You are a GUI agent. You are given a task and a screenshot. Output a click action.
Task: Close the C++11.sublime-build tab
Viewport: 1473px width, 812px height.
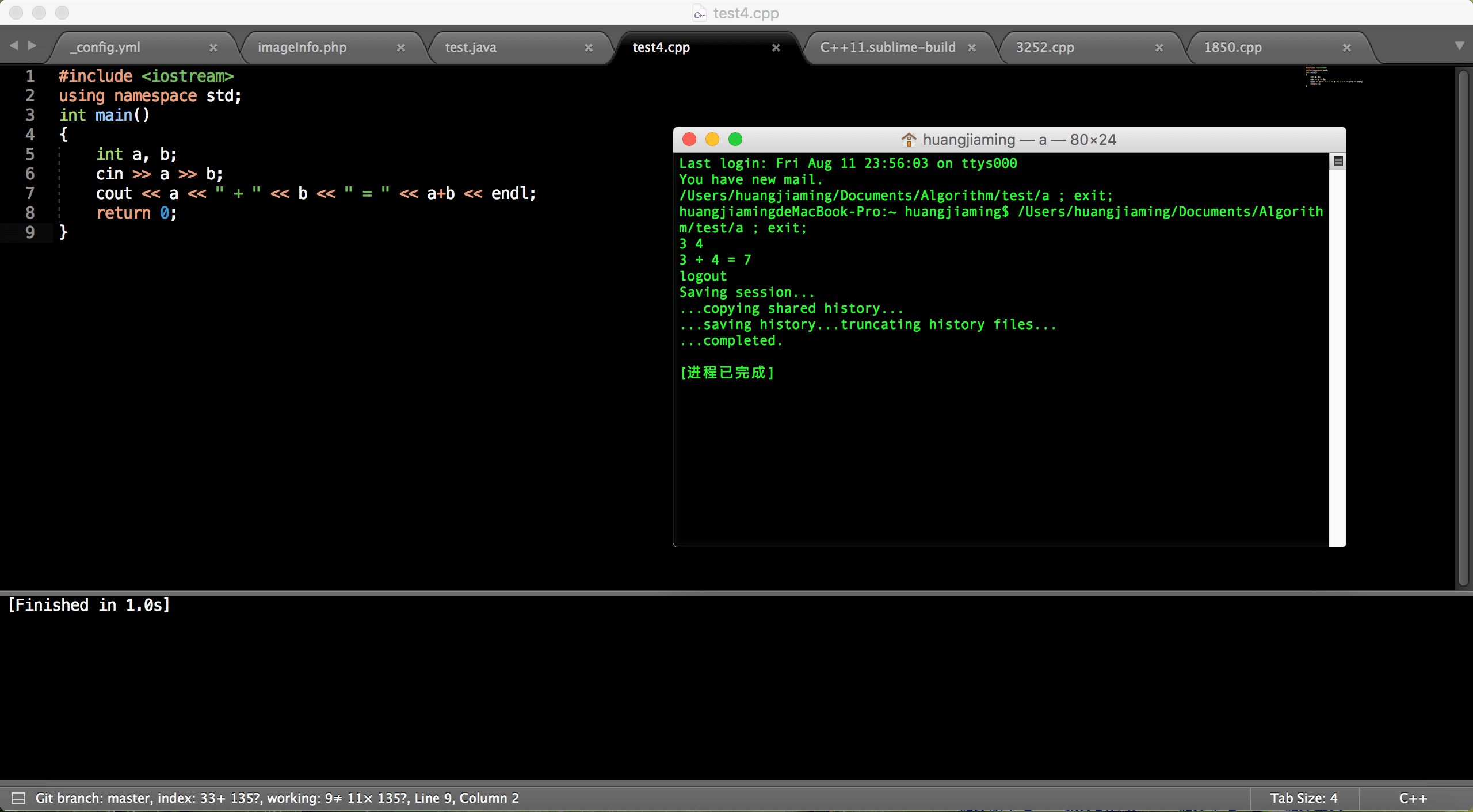(x=972, y=48)
